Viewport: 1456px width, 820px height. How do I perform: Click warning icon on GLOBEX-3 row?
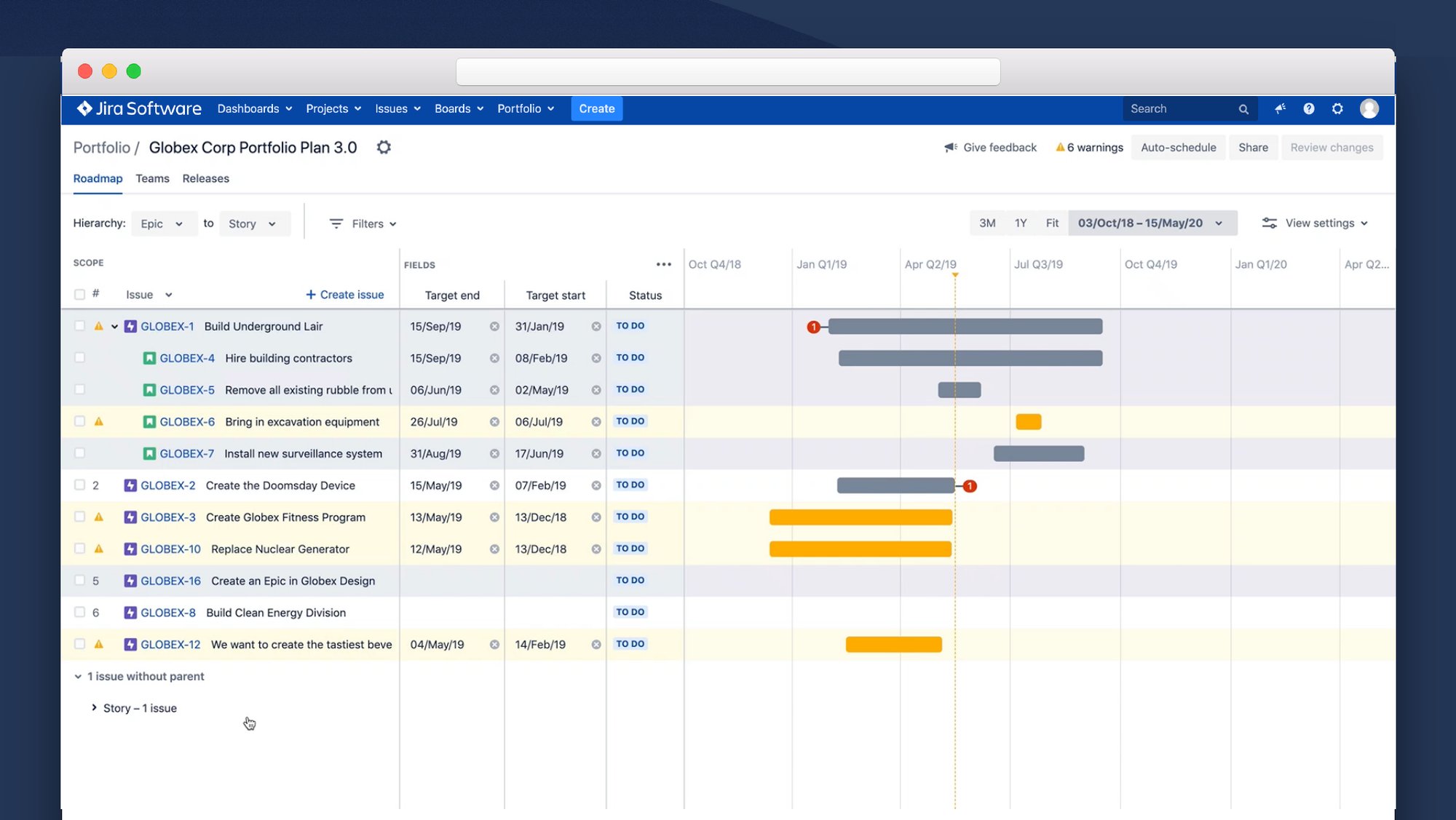[x=99, y=517]
